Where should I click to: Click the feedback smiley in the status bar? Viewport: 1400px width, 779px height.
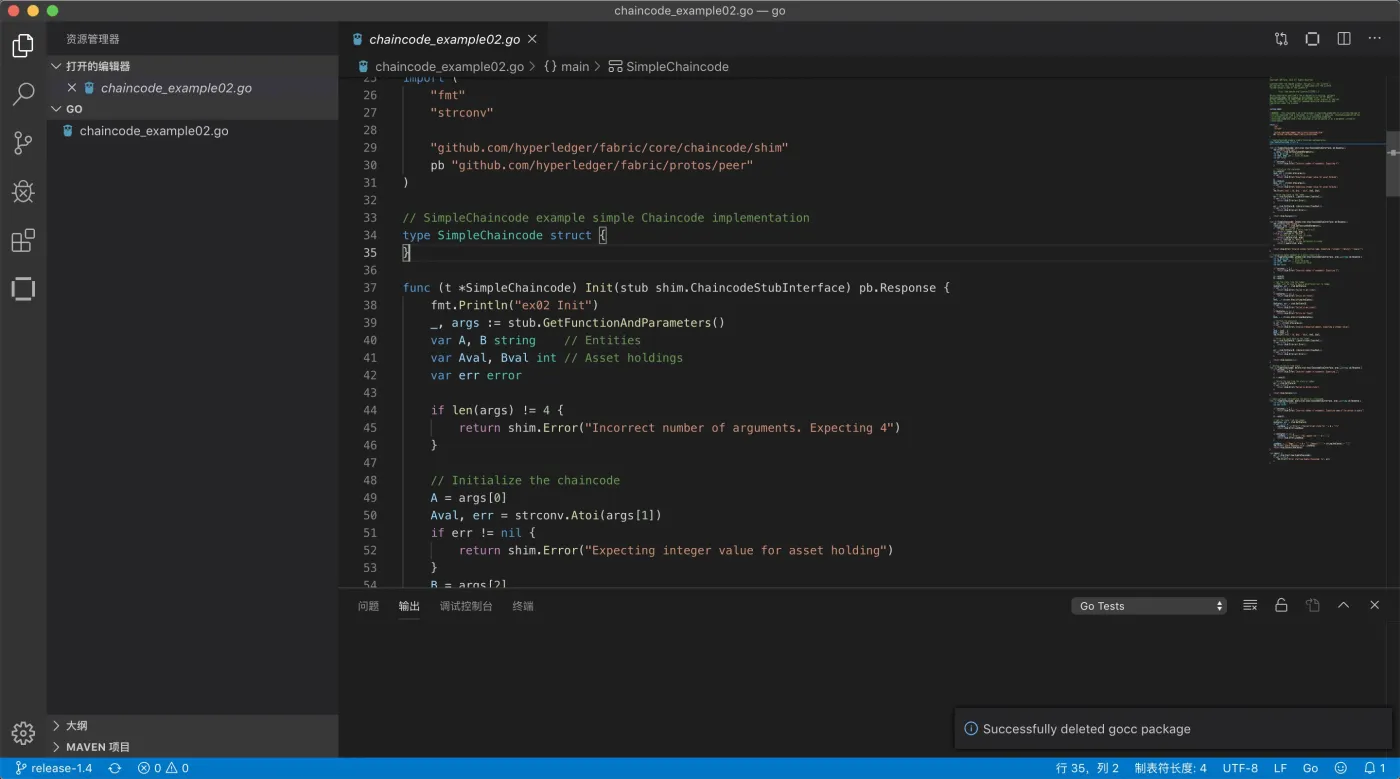coord(1340,768)
